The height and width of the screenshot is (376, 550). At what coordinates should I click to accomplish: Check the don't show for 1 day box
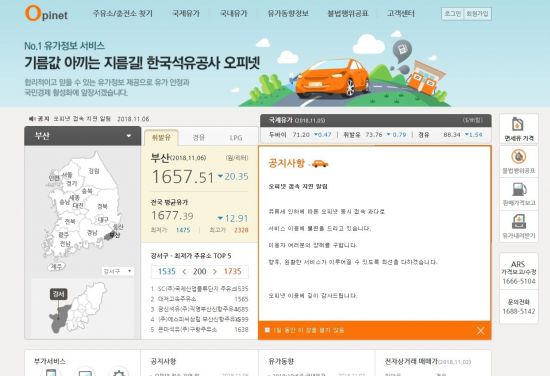pyautogui.click(x=267, y=330)
